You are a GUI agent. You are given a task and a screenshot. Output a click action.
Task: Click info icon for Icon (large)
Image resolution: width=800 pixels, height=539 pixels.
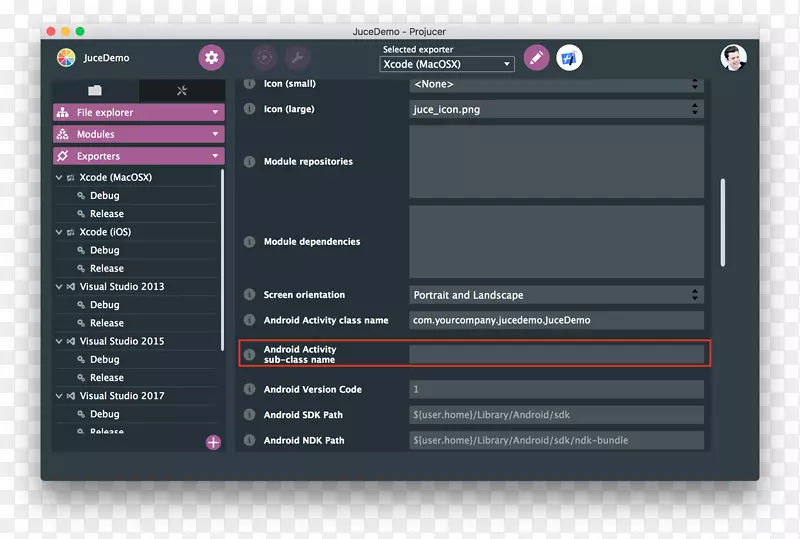(249, 109)
